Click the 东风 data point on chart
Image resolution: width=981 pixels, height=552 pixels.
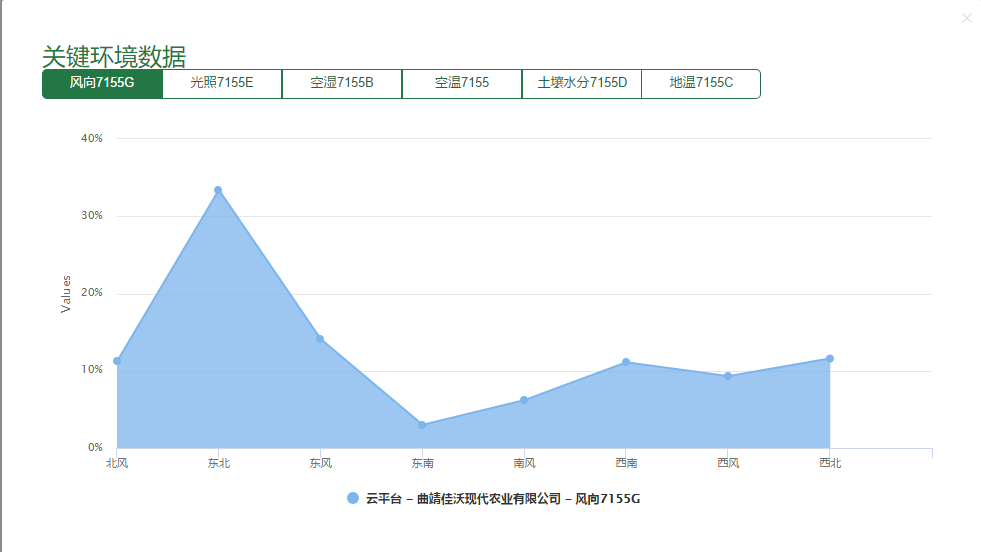320,339
